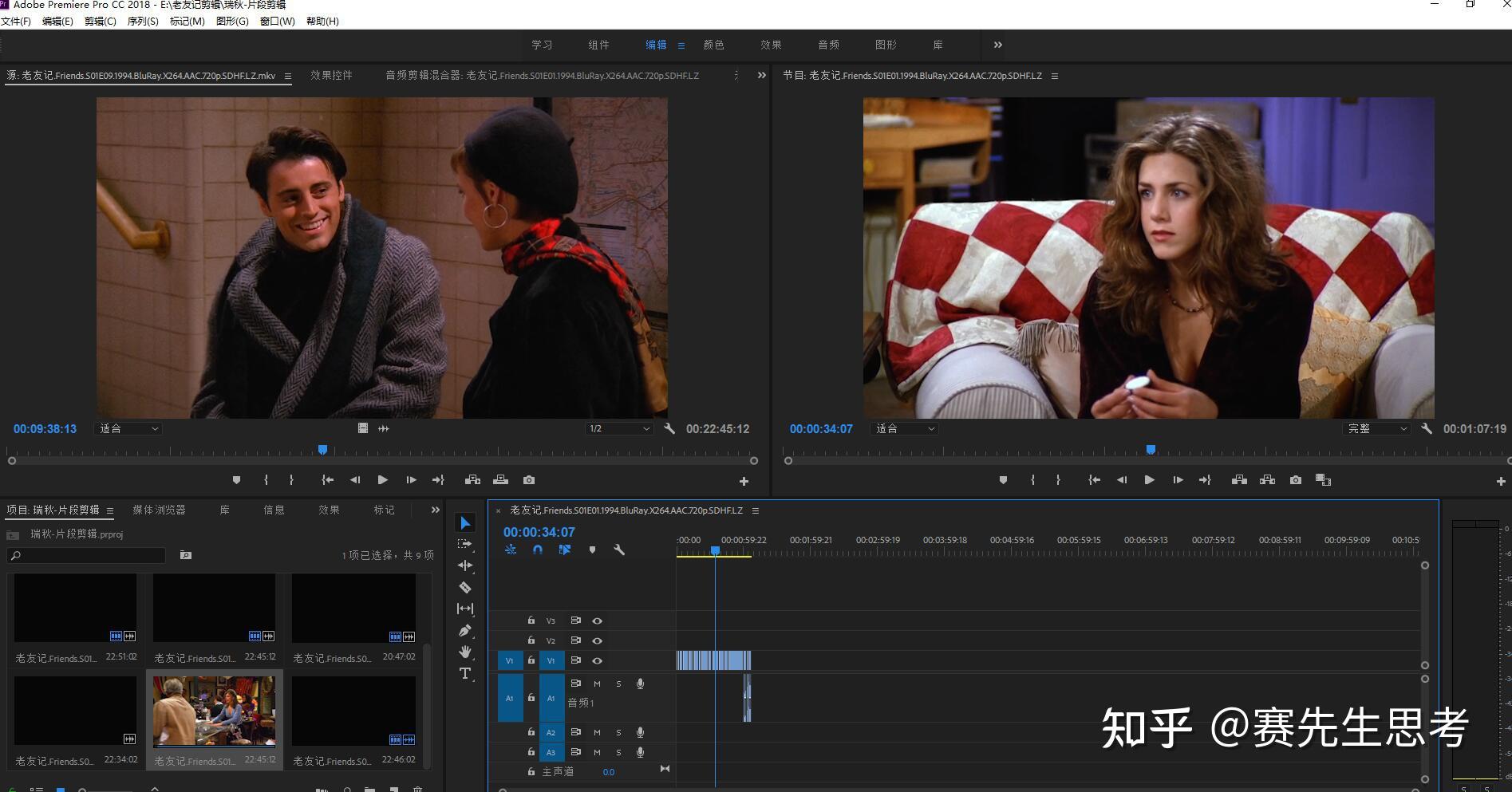1512x792 pixels.
Task: Select the Type tool
Action: coord(465,674)
